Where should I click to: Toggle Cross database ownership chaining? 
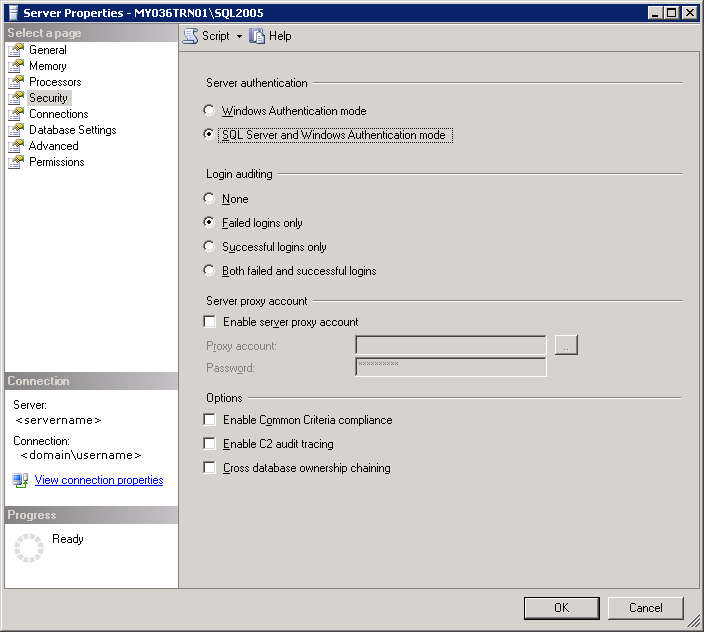click(x=209, y=467)
